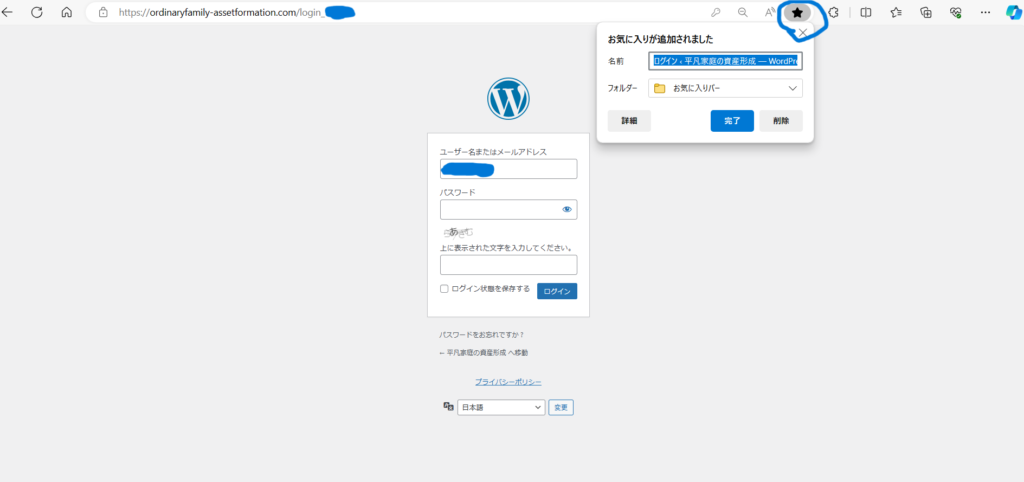The height and width of the screenshot is (482, 1024).
Task: Click the あきむ captcha image
Action: coord(458,233)
